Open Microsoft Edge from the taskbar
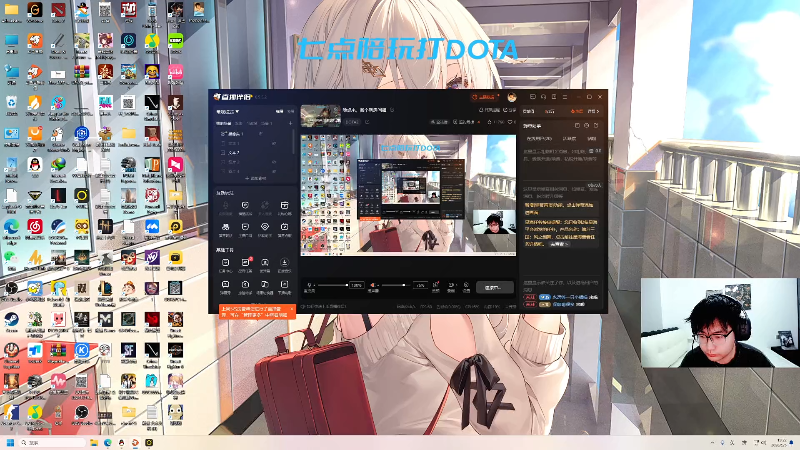The image size is (800, 450). pos(108,442)
